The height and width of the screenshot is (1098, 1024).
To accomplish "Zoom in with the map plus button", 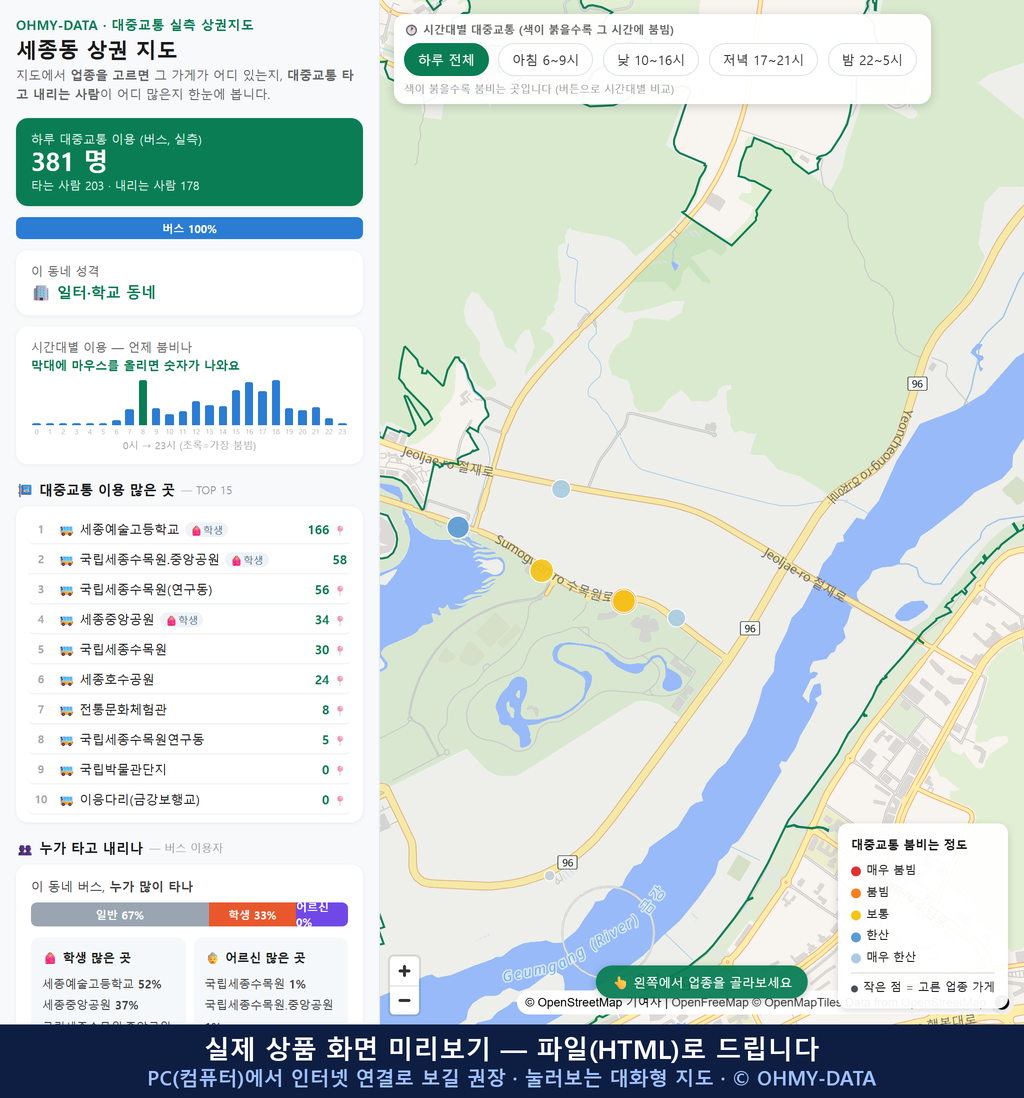I will click(x=404, y=971).
